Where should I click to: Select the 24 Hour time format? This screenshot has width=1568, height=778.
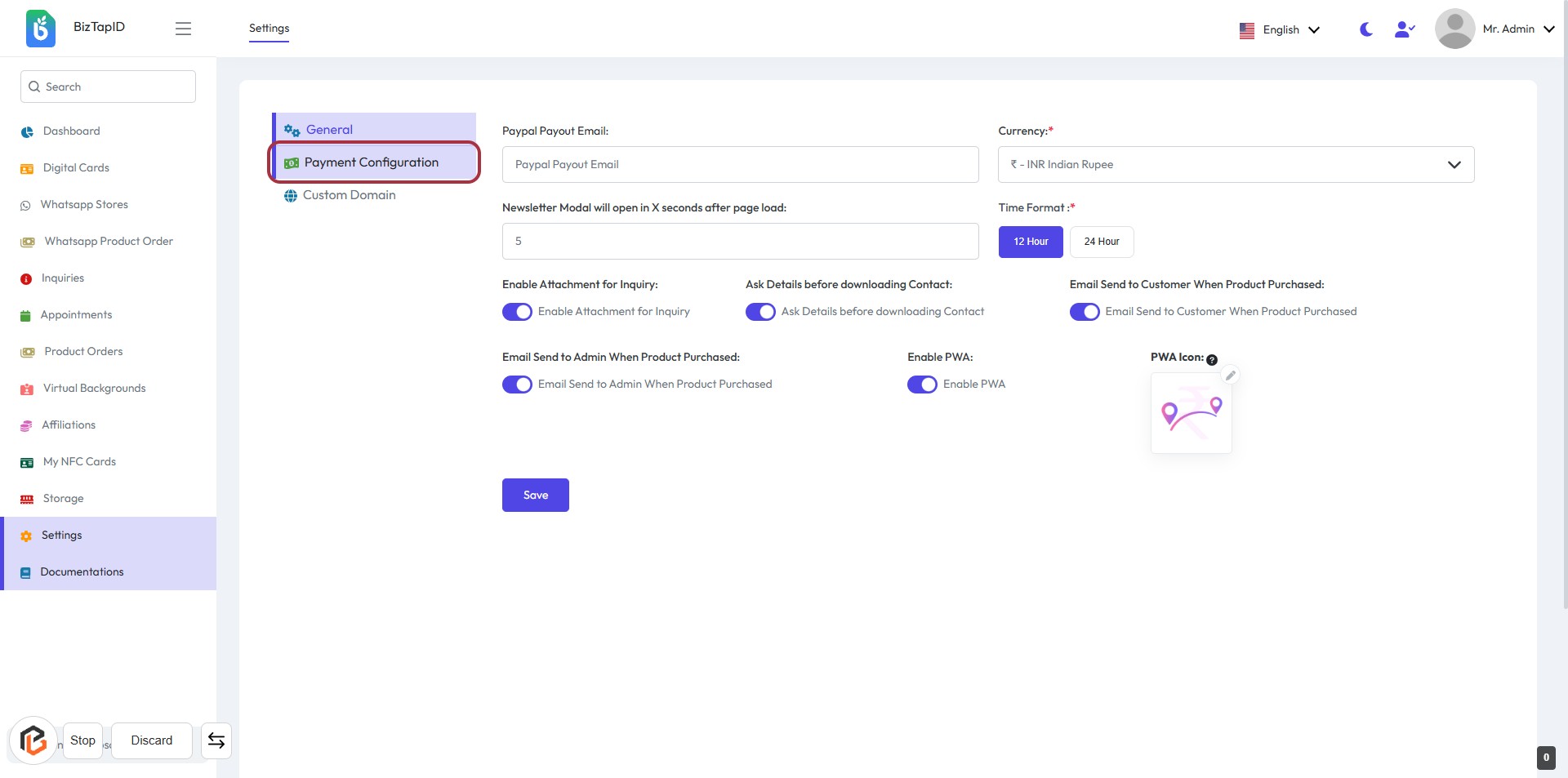1101,242
